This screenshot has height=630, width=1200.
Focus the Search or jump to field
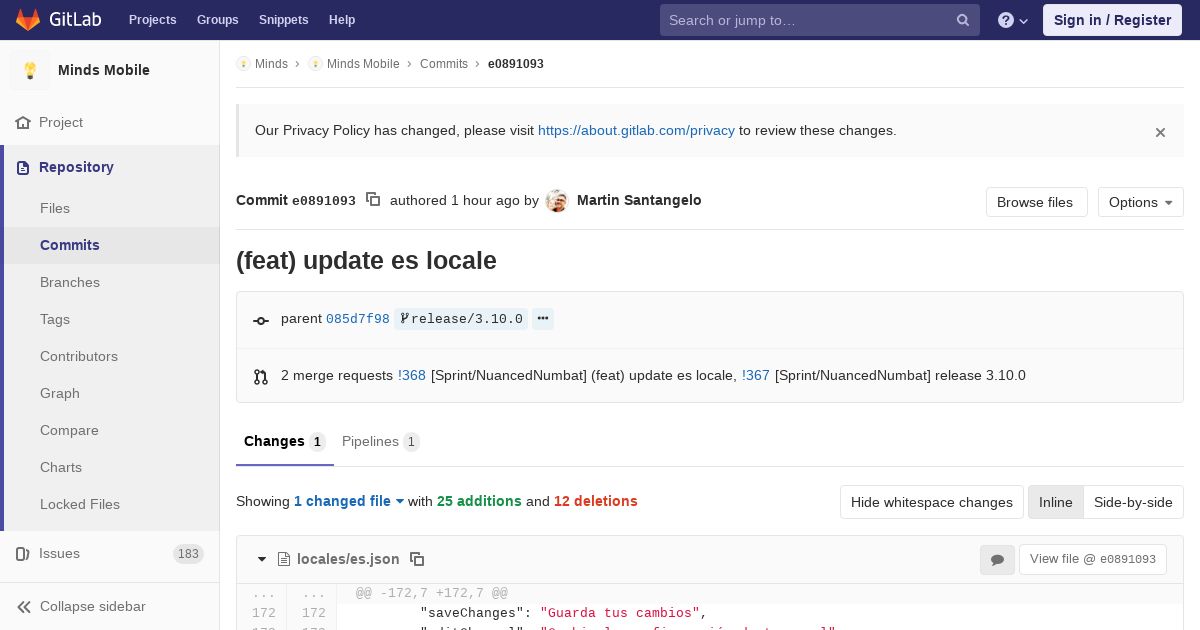tap(819, 20)
